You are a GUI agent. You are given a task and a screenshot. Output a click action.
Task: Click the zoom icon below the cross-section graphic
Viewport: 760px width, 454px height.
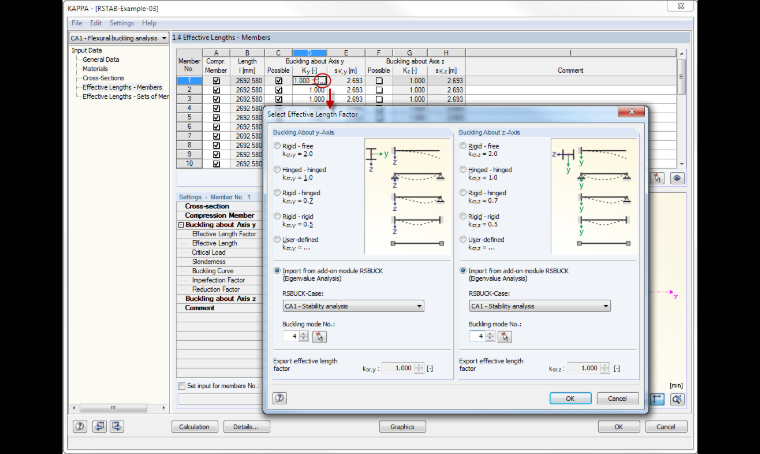(677, 399)
